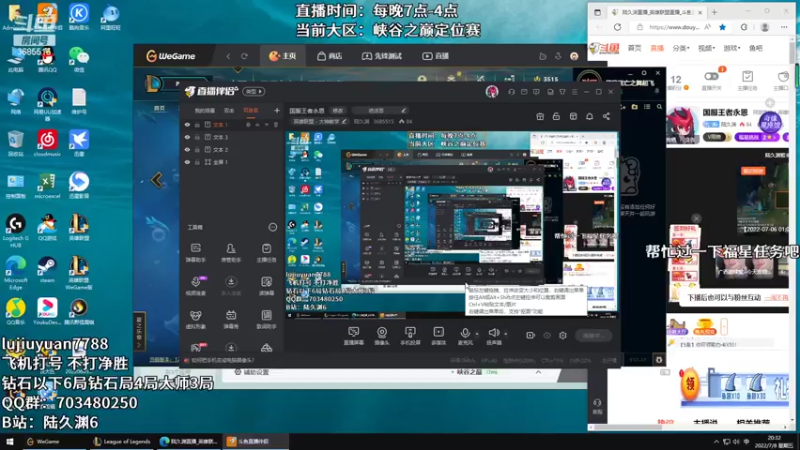Delete layer 文本 1 with trash icon
Viewport: 800px width, 450px height.
[x=276, y=124]
